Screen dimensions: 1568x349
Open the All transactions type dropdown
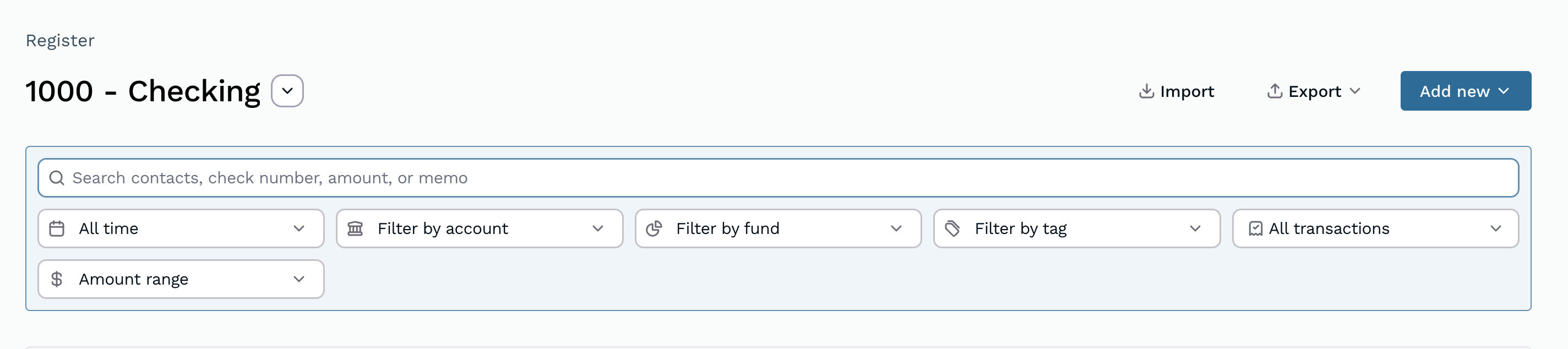tap(1499, 228)
